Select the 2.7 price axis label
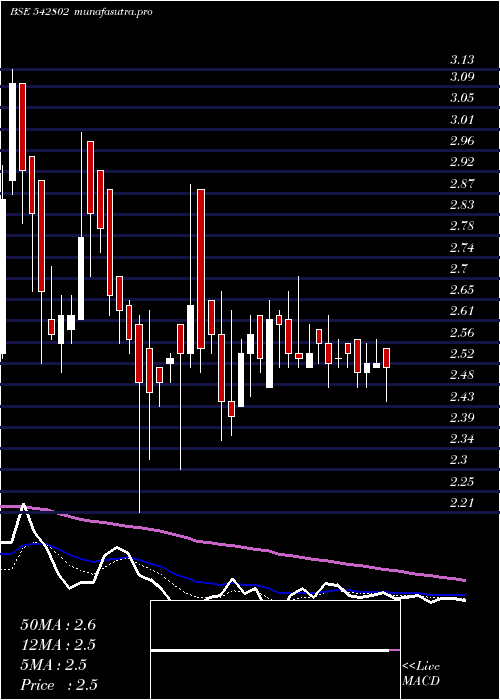 (x=458, y=269)
